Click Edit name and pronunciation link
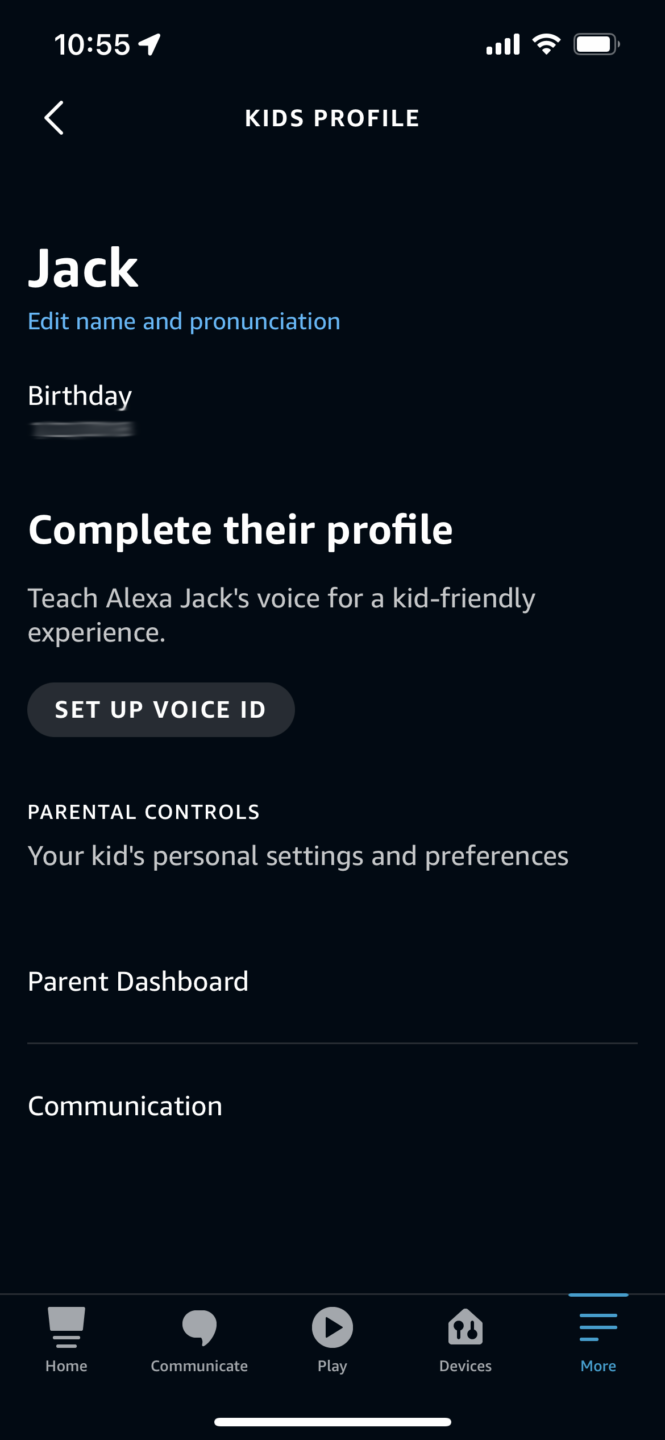This screenshot has width=665, height=1440. point(184,321)
